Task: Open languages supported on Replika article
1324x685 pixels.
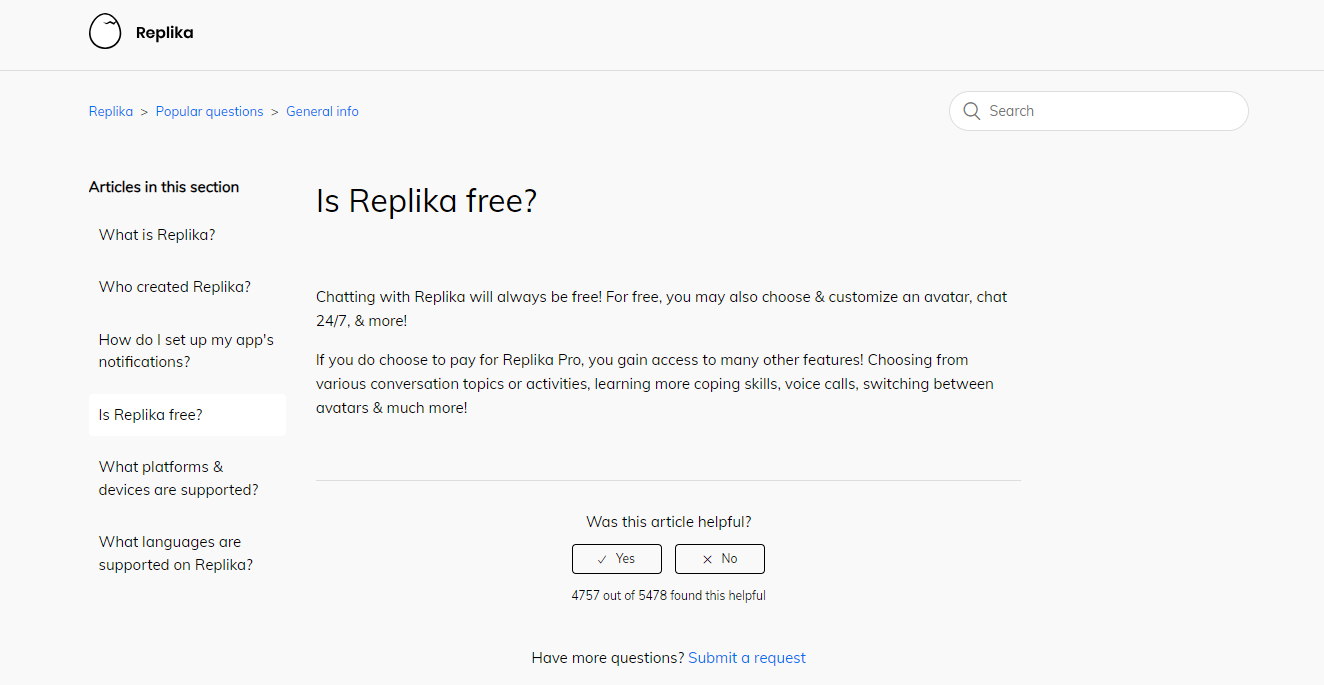Action: click(175, 553)
